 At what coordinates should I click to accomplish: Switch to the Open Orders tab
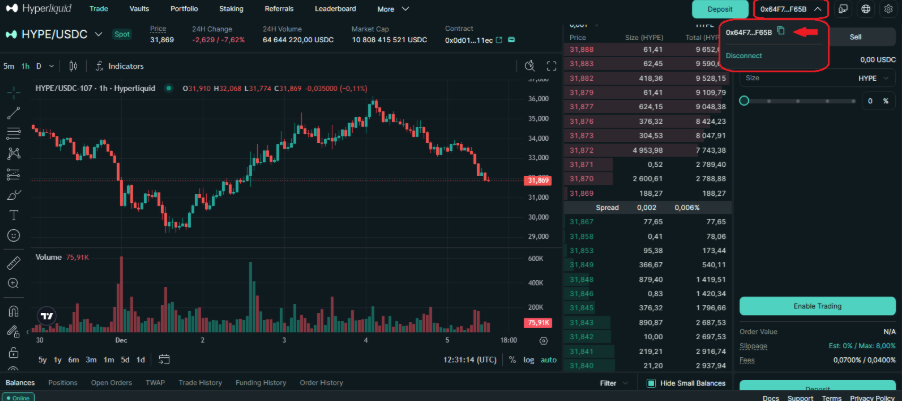111,383
